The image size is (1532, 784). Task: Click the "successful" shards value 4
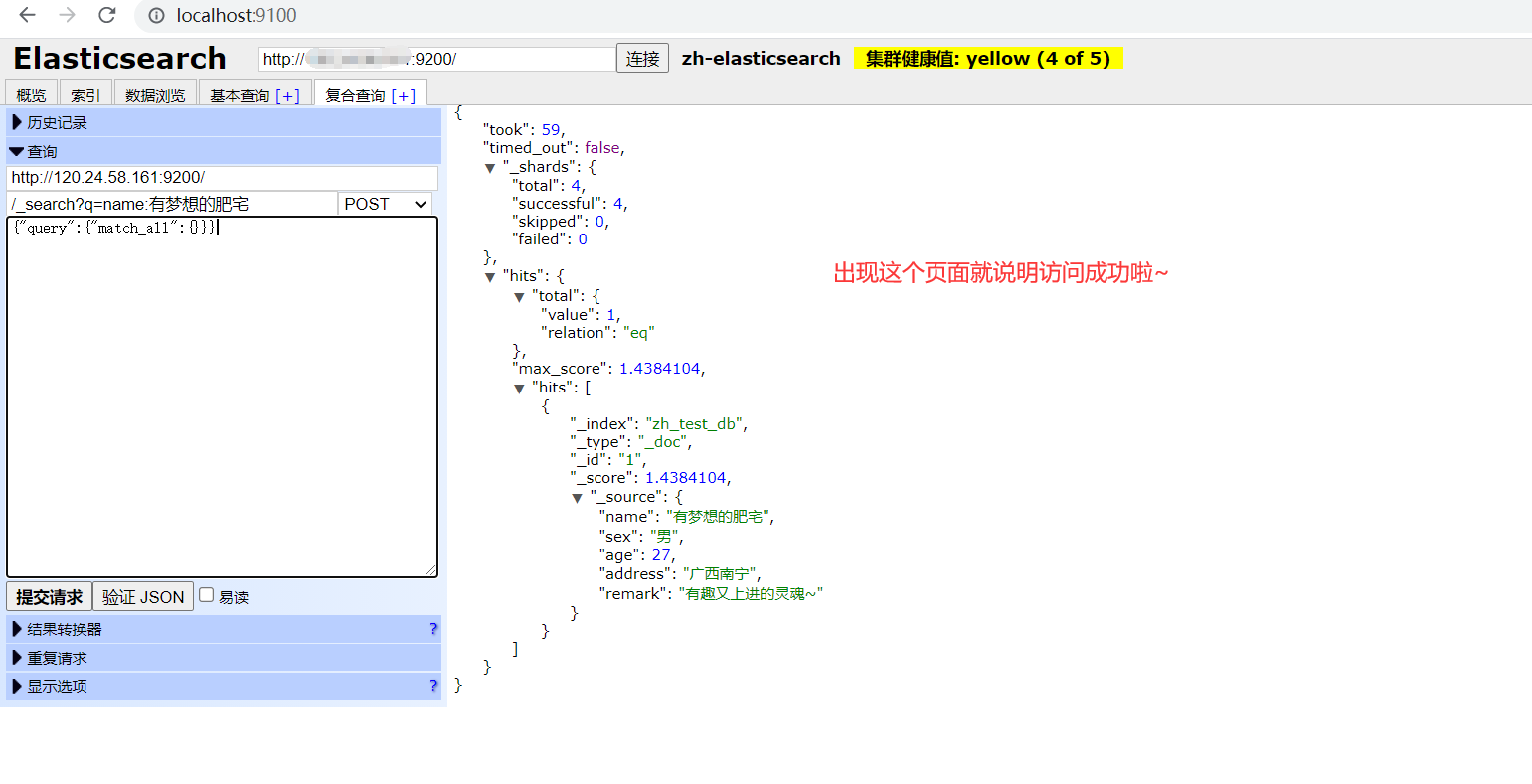tap(618, 204)
